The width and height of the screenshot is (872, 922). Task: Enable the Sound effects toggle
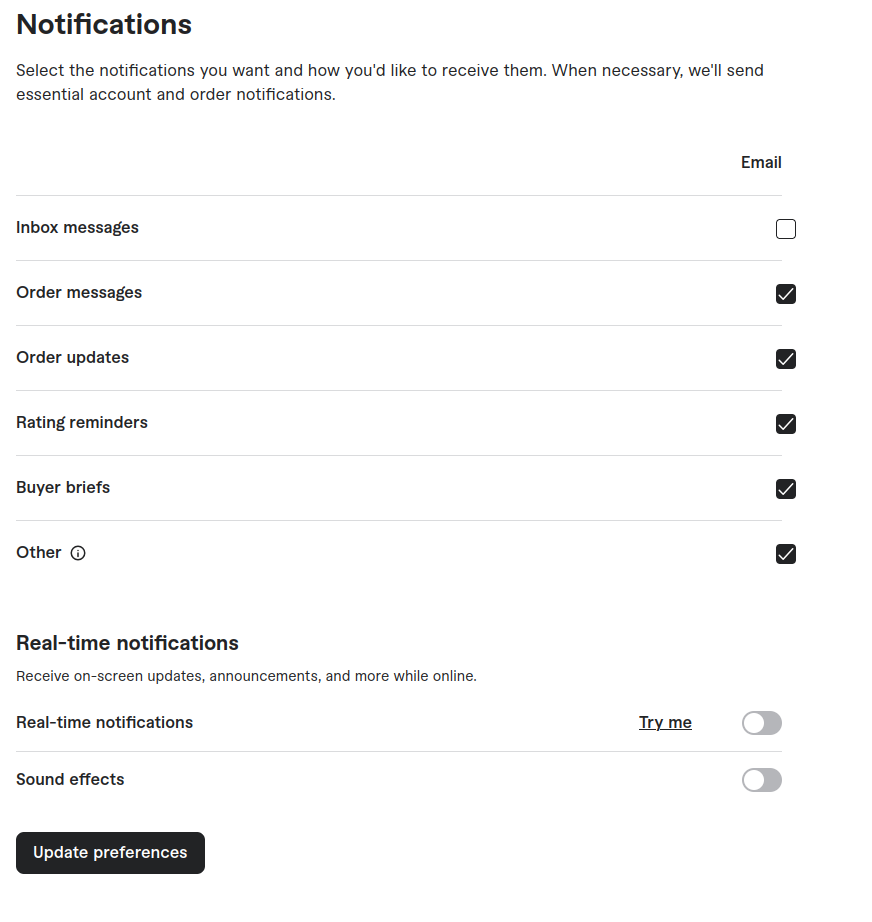tap(761, 780)
